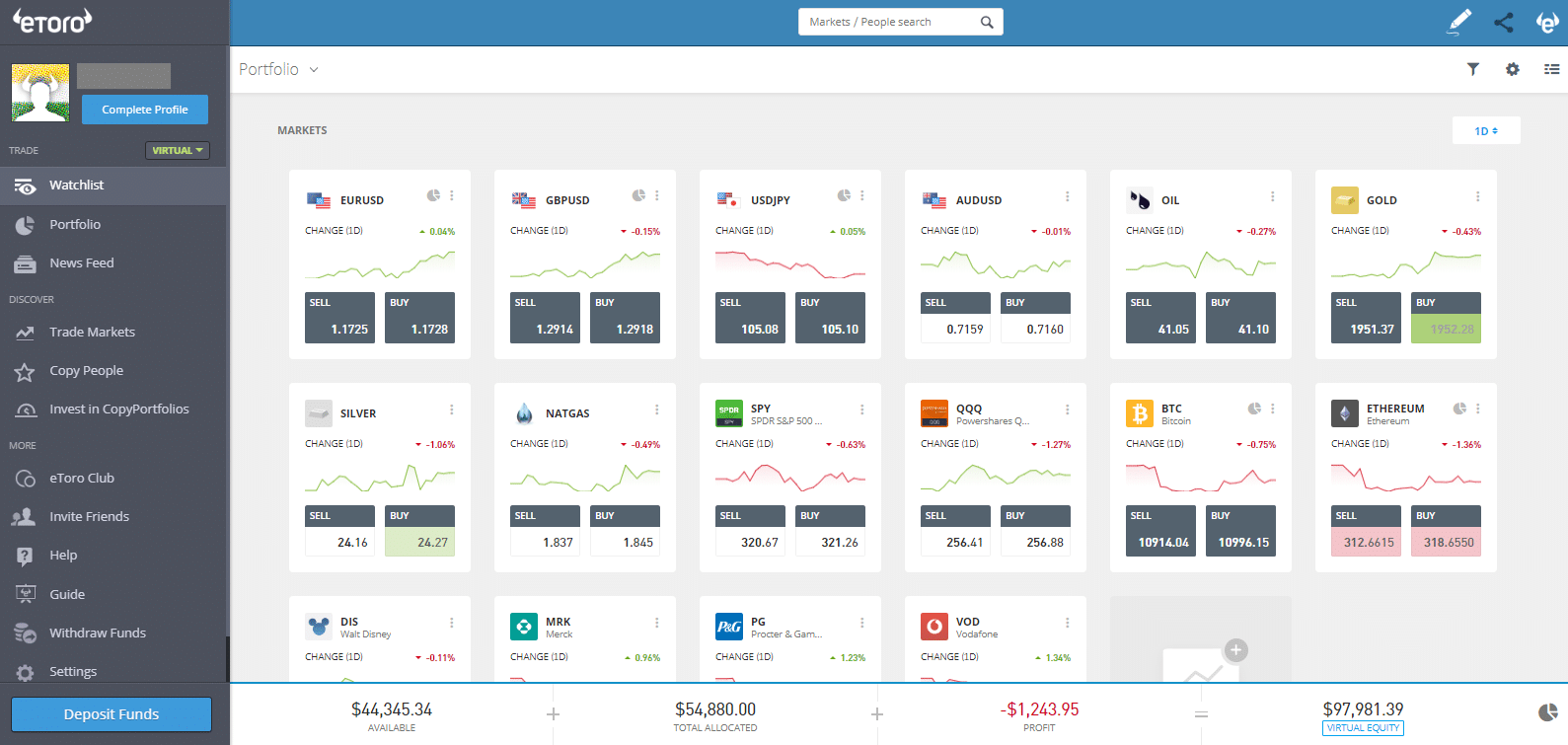Click the profile avatar picture
1568x745 pixels.
pyautogui.click(x=40, y=93)
